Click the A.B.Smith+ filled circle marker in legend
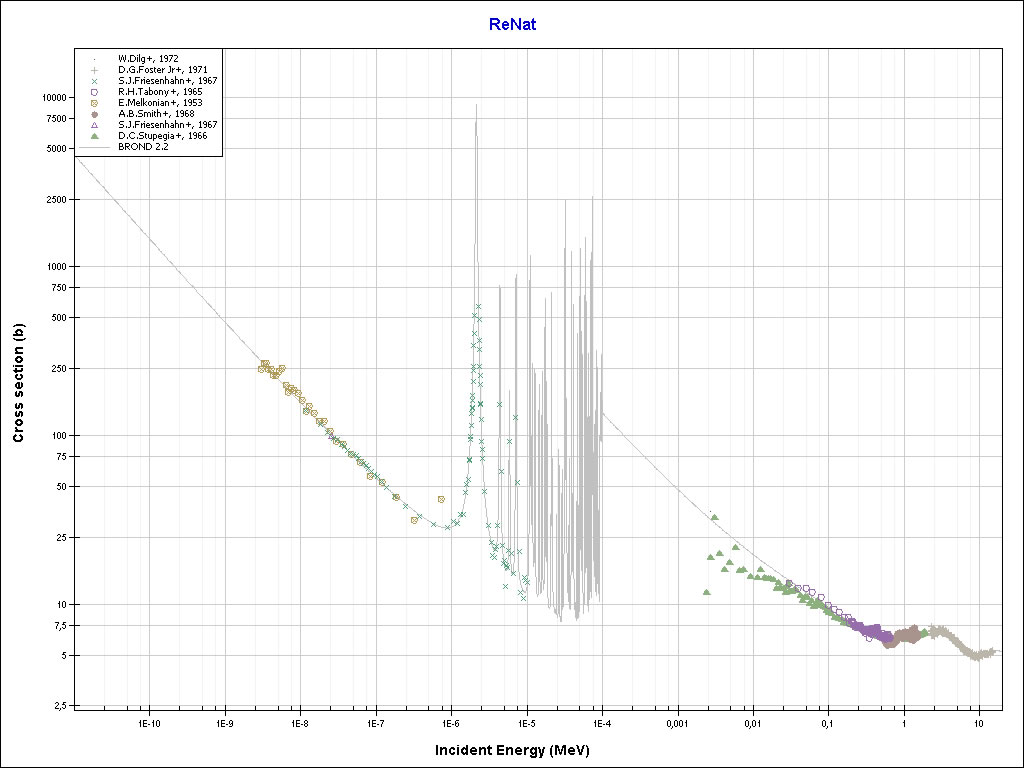This screenshot has height=768, width=1024. click(x=93, y=114)
